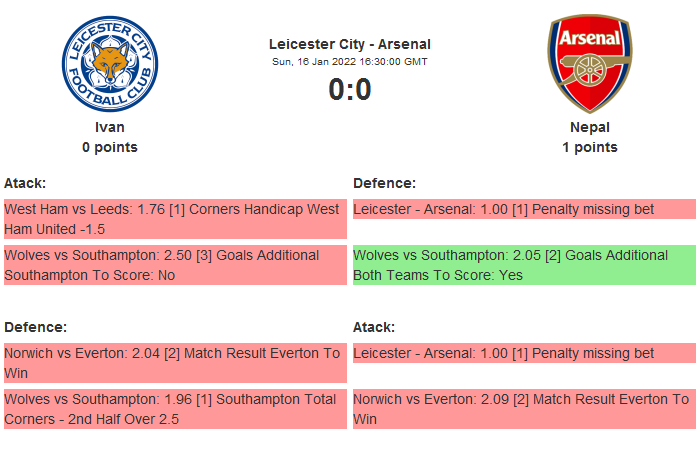
Task: Click the Penalty missing bet under Nepal's Atack
Action: coord(524,353)
